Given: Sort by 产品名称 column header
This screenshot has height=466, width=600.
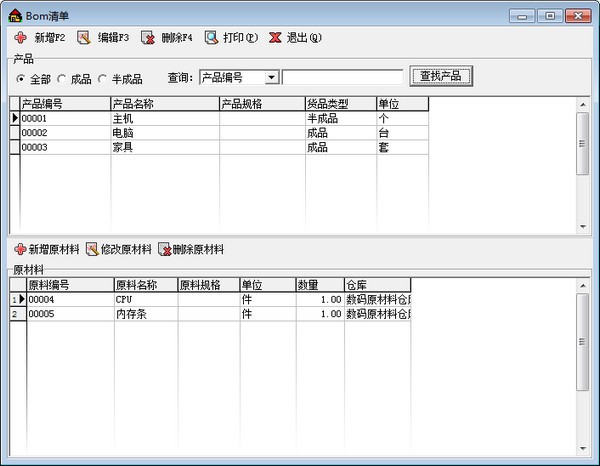Looking at the screenshot, I should (x=164, y=103).
